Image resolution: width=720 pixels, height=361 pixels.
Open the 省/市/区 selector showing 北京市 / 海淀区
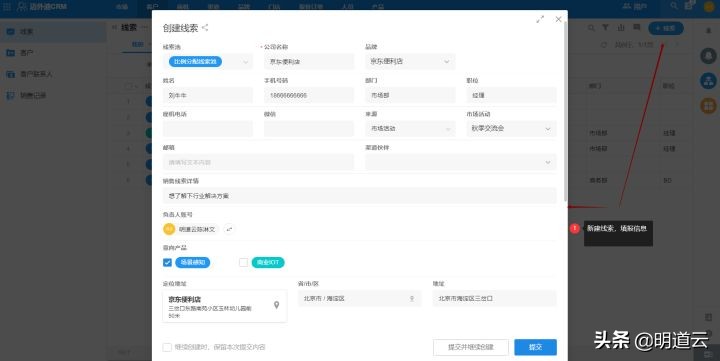[359, 299]
